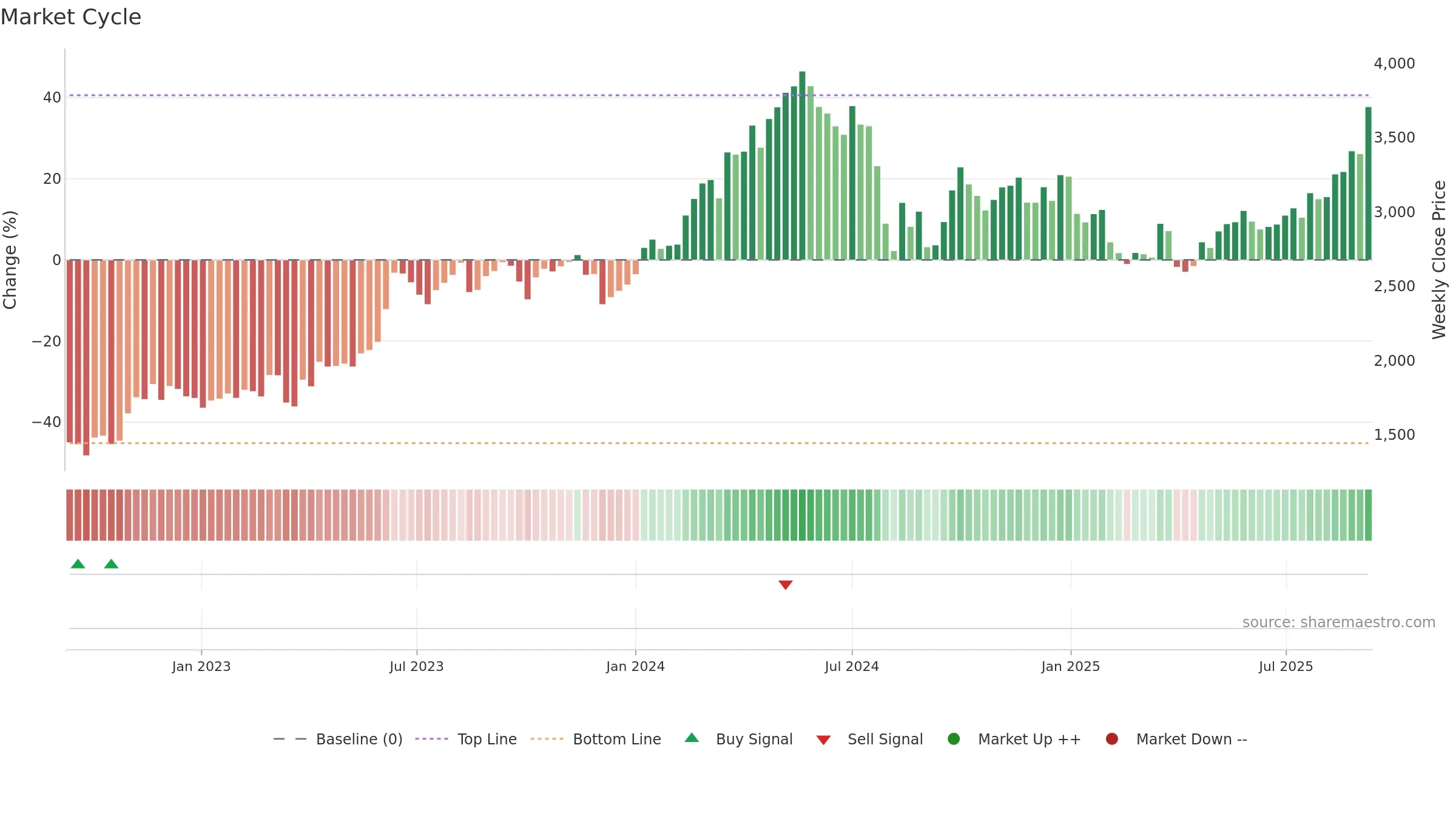Viewport: 1456px width, 819px height.
Task: Click the 2,500 price axis label
Action: (x=1394, y=286)
